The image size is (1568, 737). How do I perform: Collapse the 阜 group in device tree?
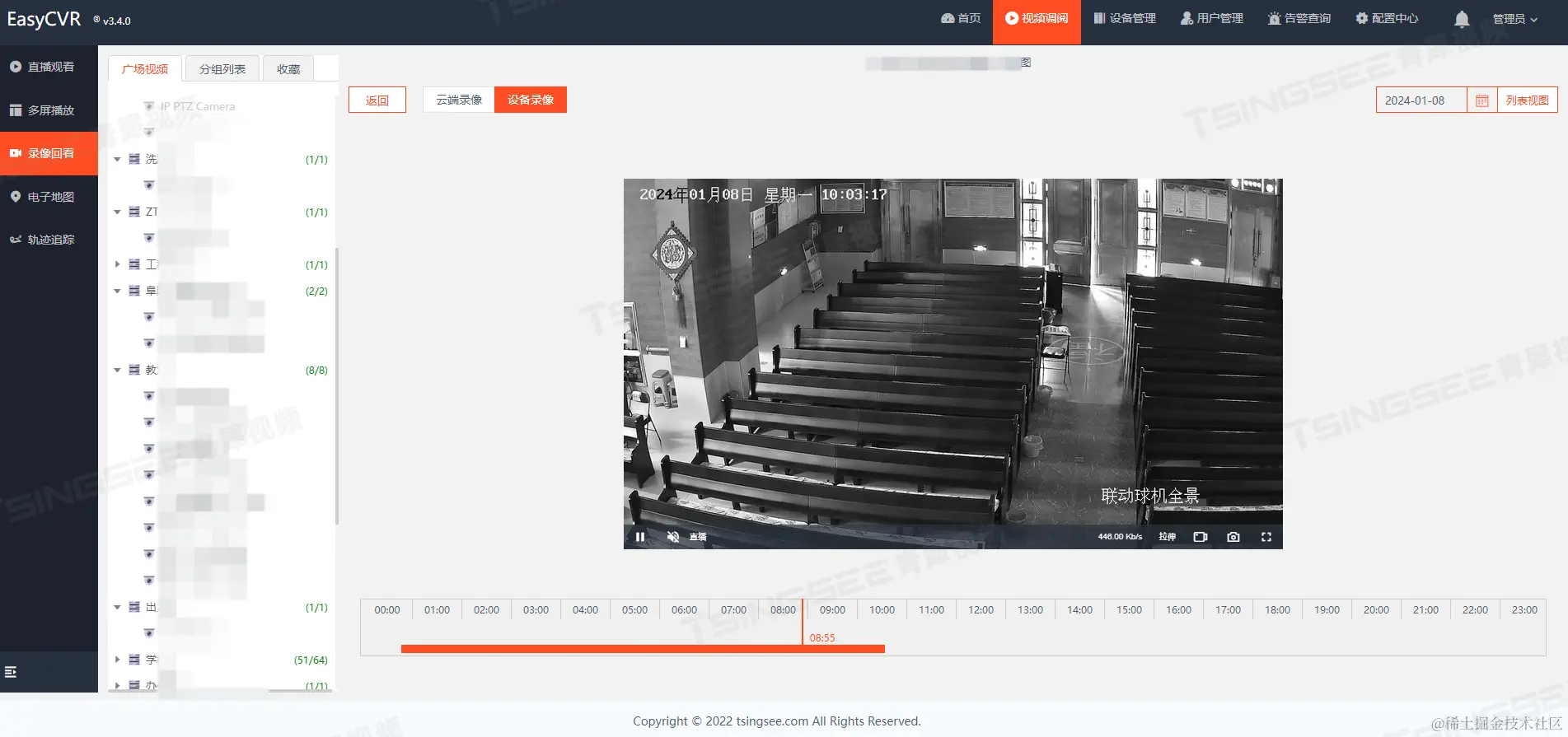coord(117,291)
